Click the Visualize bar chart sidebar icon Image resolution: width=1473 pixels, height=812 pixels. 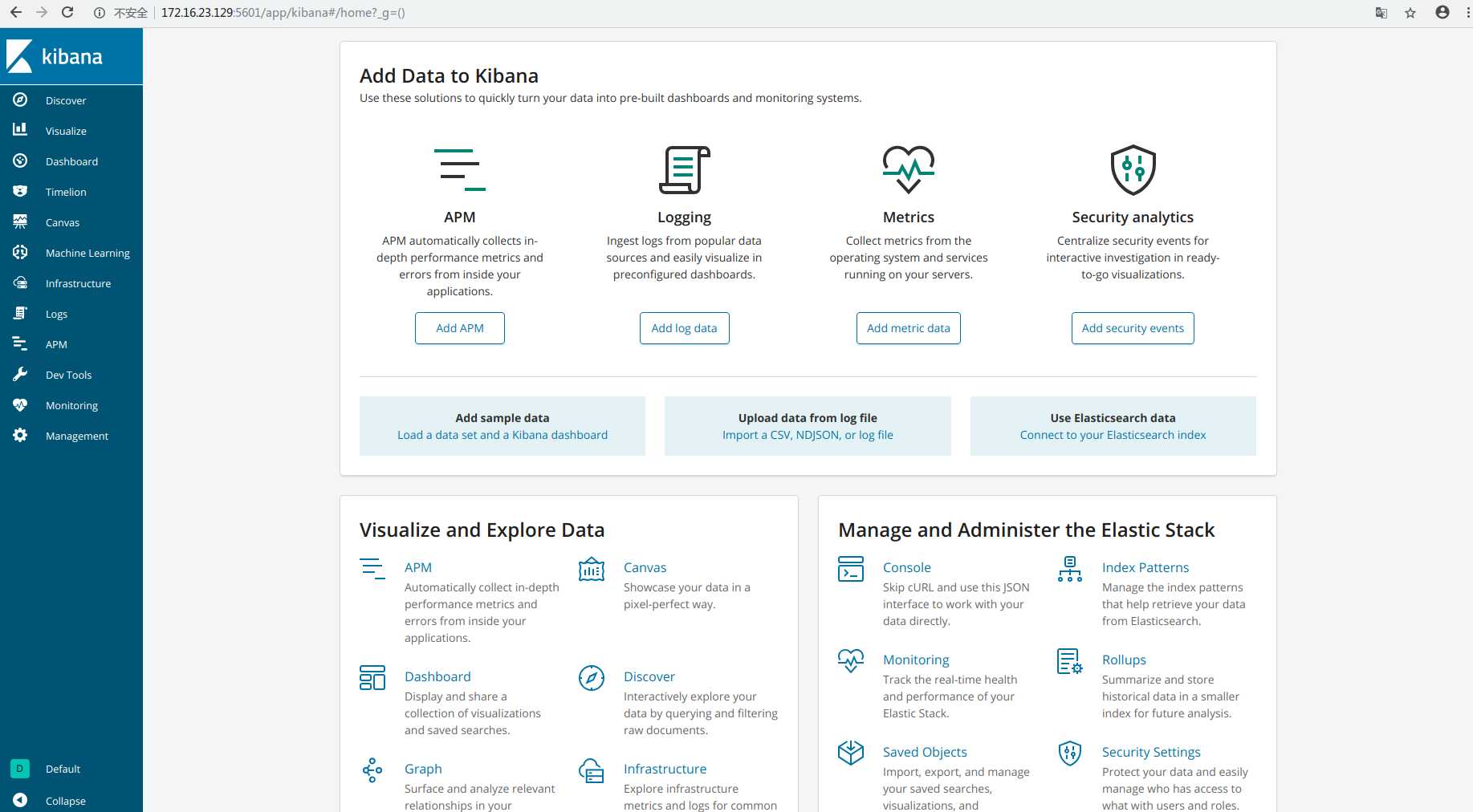pyautogui.click(x=20, y=129)
